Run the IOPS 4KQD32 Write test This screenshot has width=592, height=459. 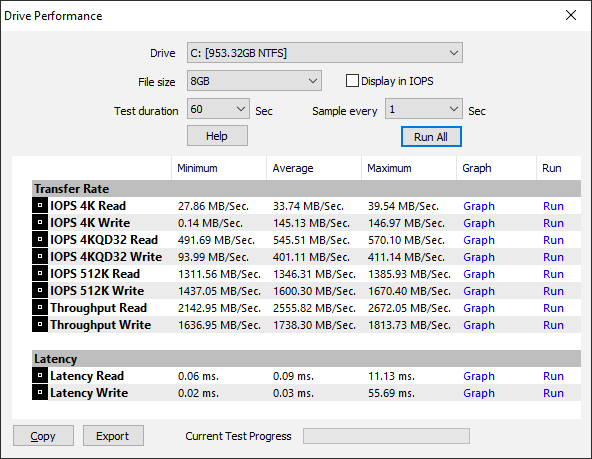[553, 257]
